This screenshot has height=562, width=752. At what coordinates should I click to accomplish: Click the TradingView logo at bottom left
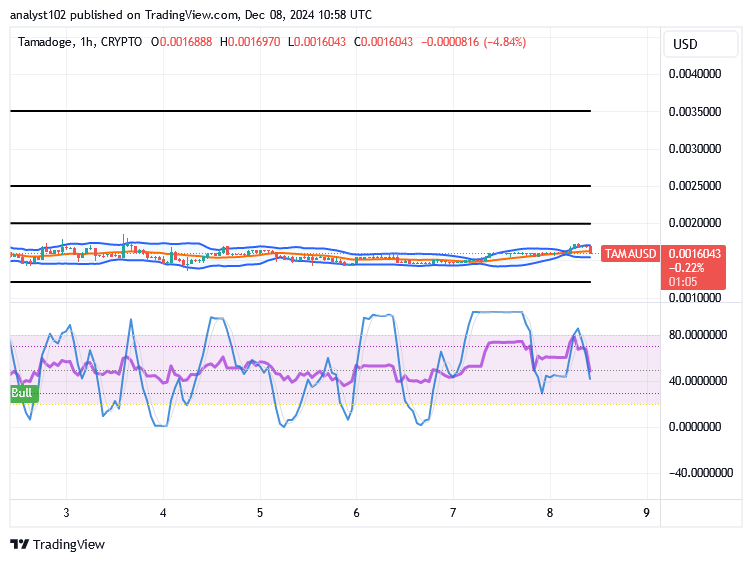click(58, 545)
